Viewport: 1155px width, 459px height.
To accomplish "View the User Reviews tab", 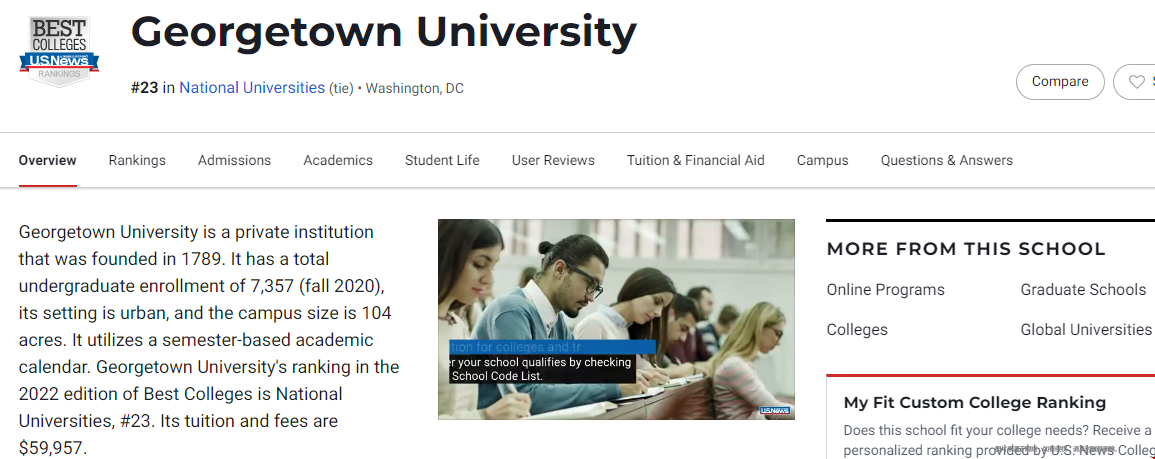I will [553, 160].
